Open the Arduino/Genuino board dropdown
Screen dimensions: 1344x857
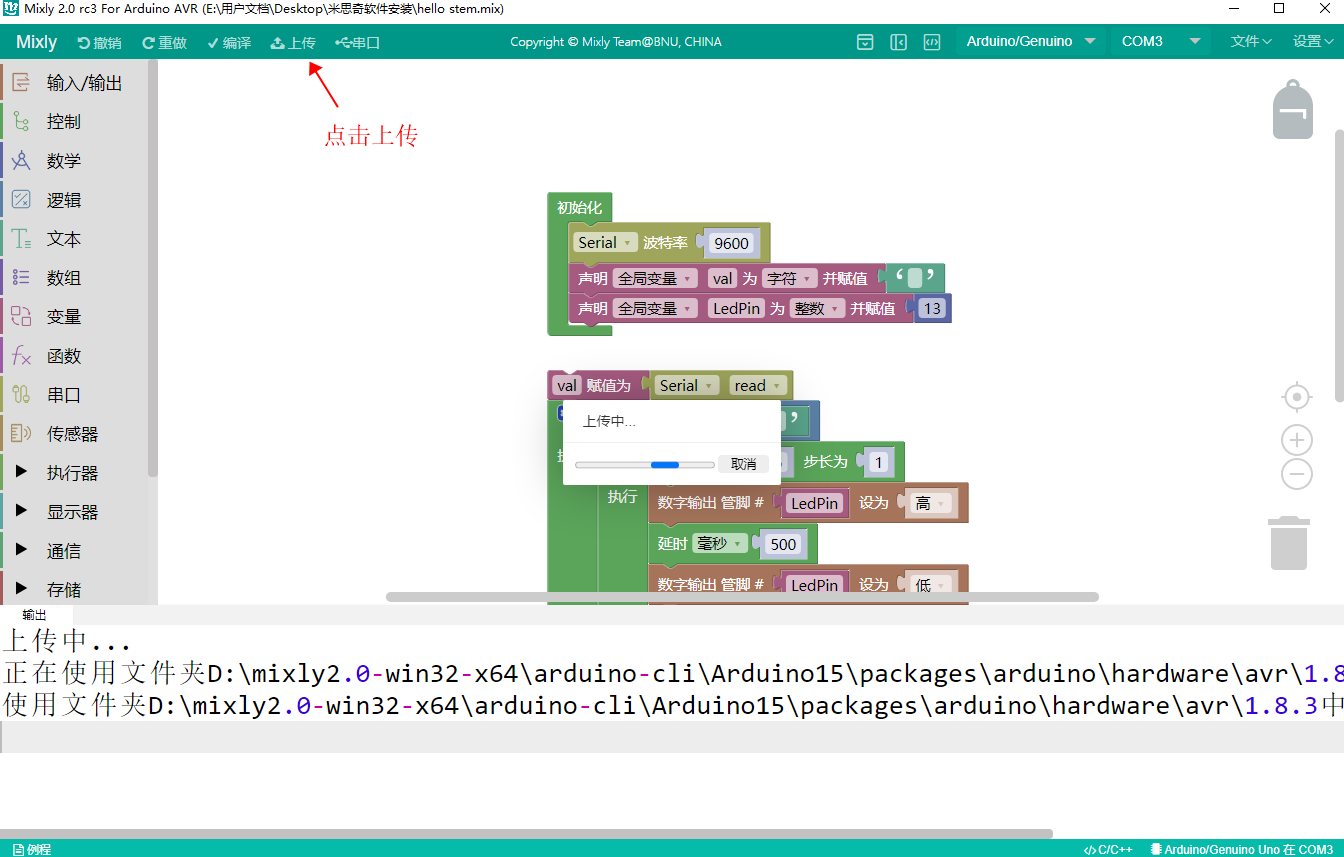coord(1030,42)
